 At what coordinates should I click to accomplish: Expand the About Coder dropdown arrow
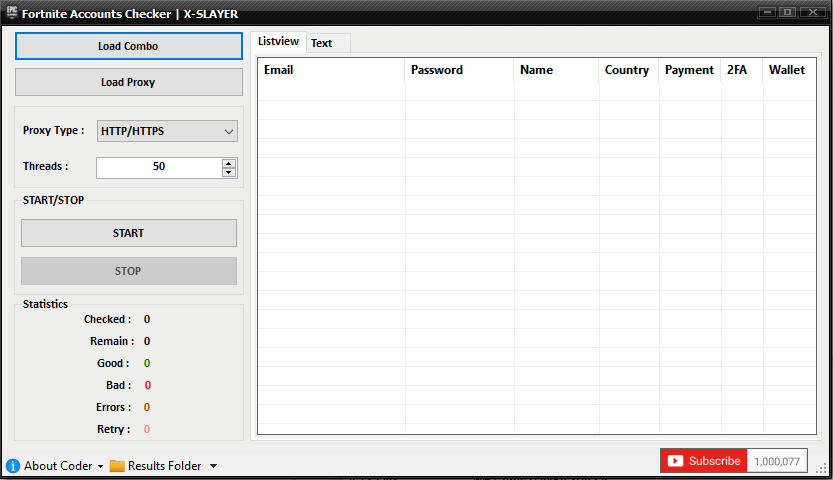point(100,466)
